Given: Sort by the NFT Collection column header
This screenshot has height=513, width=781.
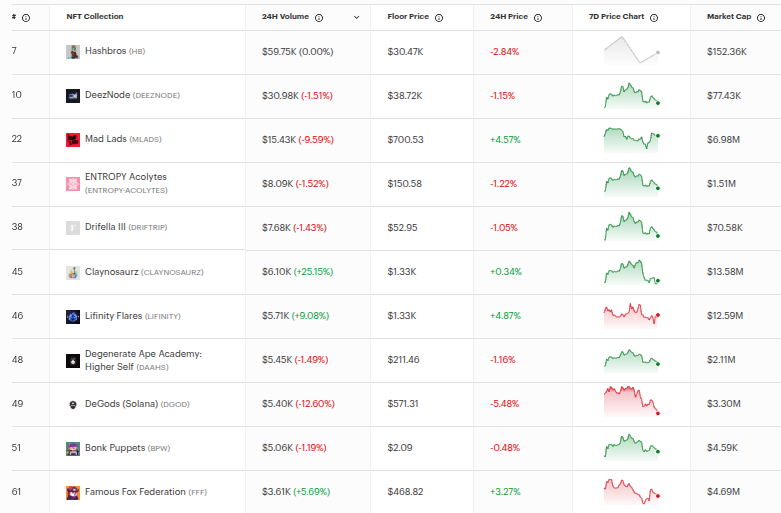Looking at the screenshot, I should [x=95, y=16].
